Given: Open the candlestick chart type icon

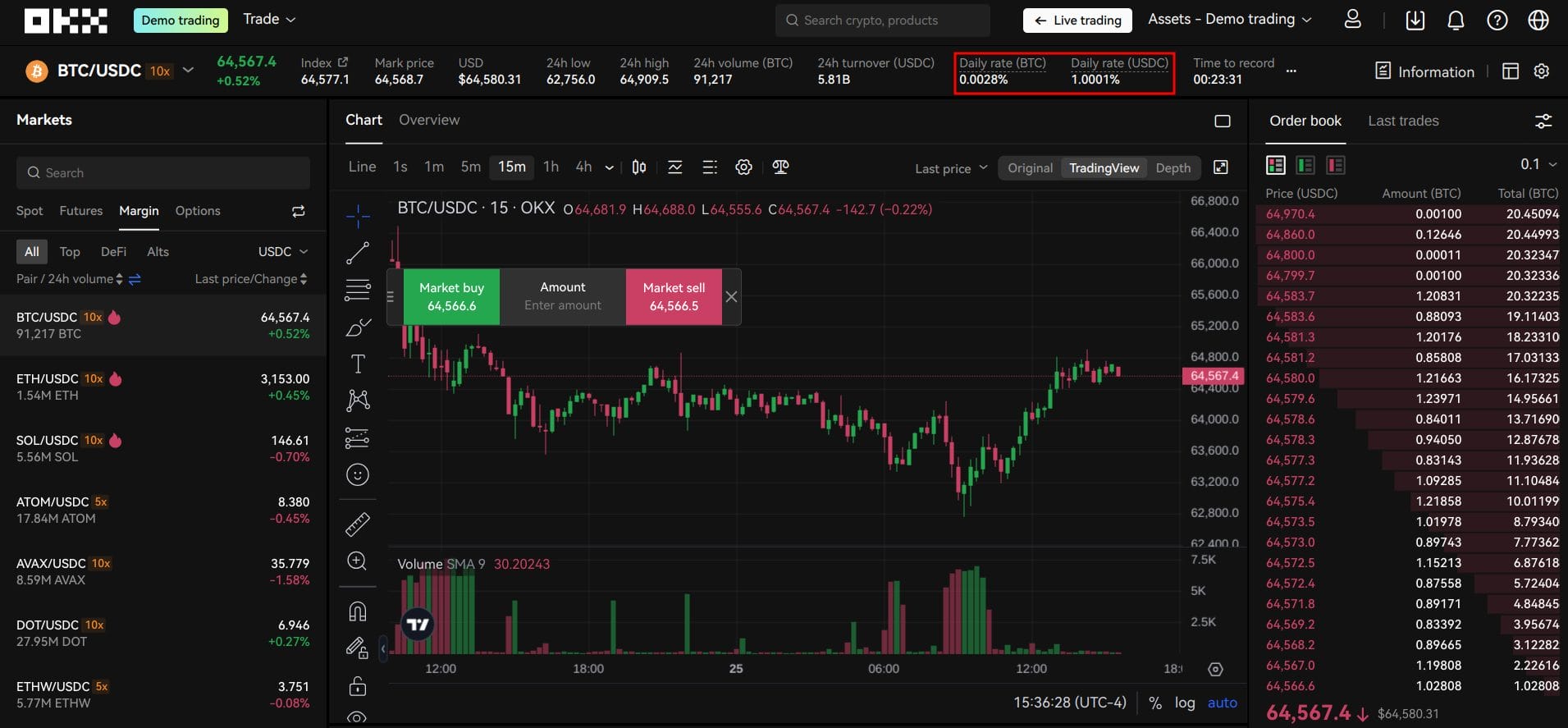Looking at the screenshot, I should pos(639,167).
